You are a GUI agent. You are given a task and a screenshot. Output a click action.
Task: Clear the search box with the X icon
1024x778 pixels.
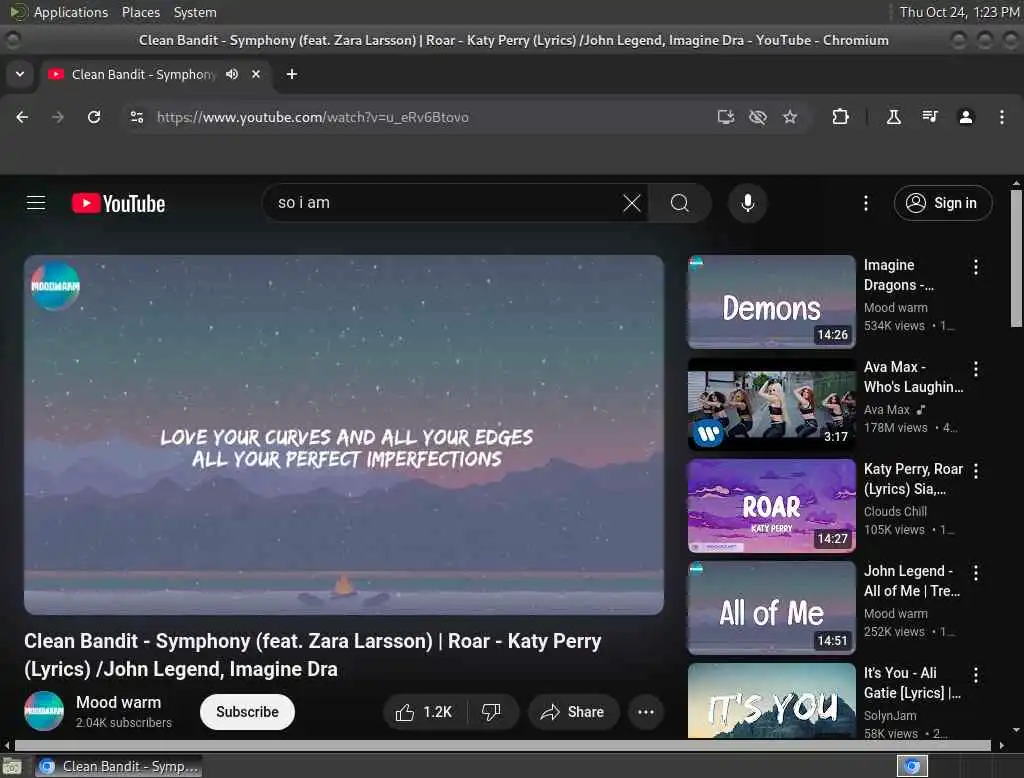click(632, 203)
